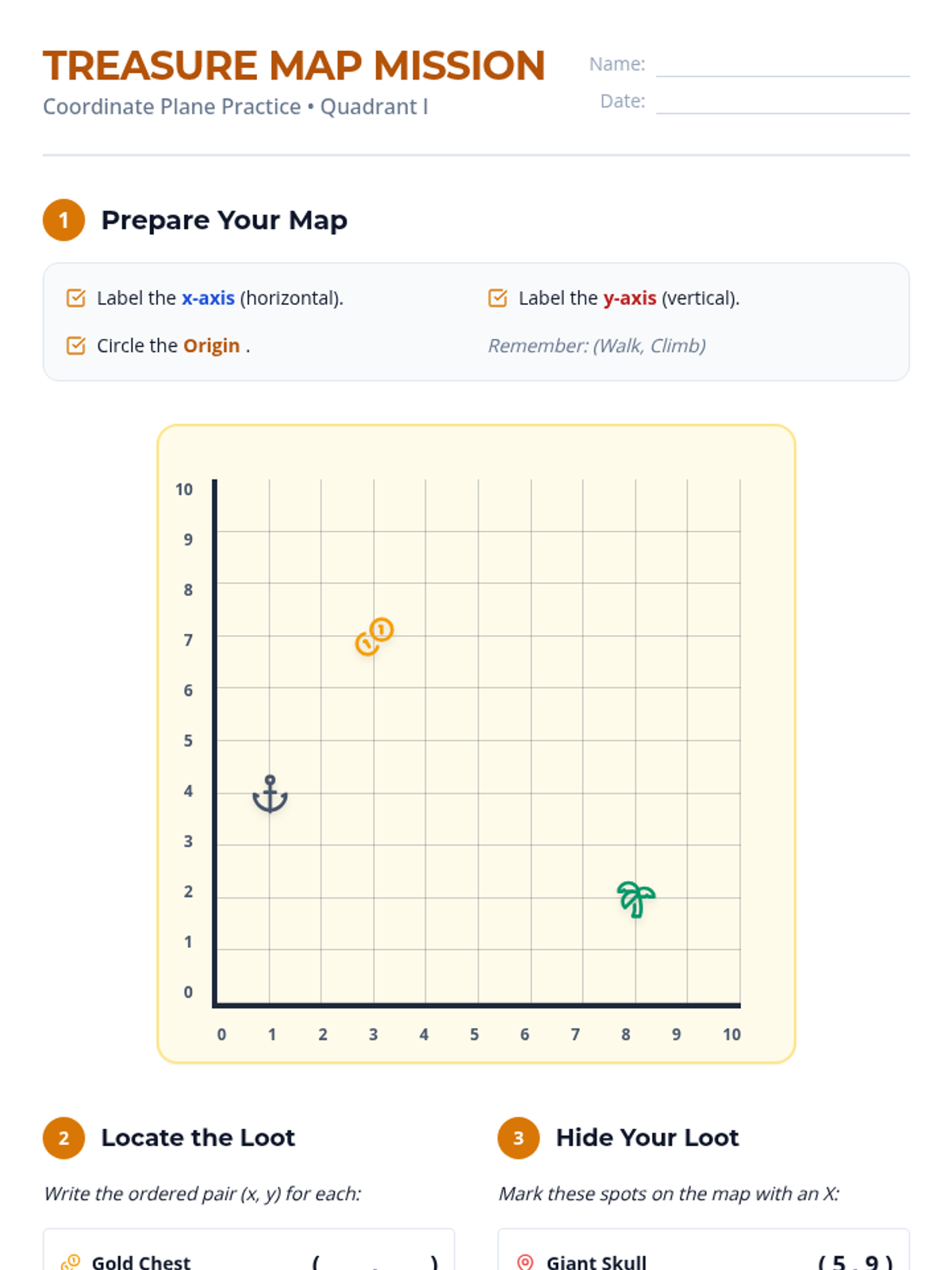
Task: Click the step 2 badge by Locate the Loot
Action: (63, 1137)
